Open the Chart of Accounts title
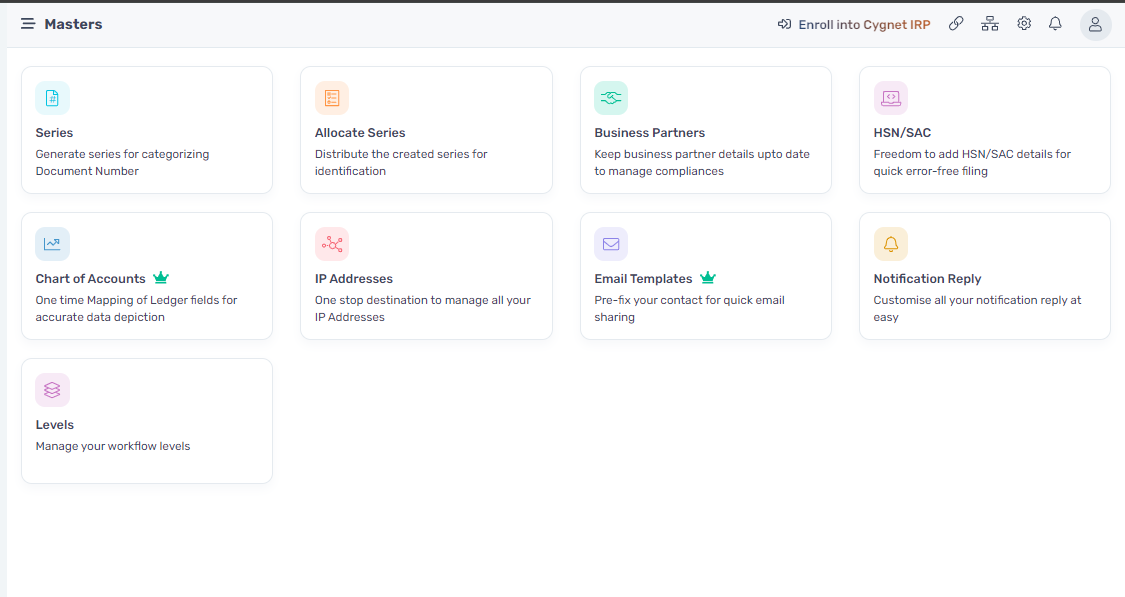The image size is (1125, 597). 90,278
